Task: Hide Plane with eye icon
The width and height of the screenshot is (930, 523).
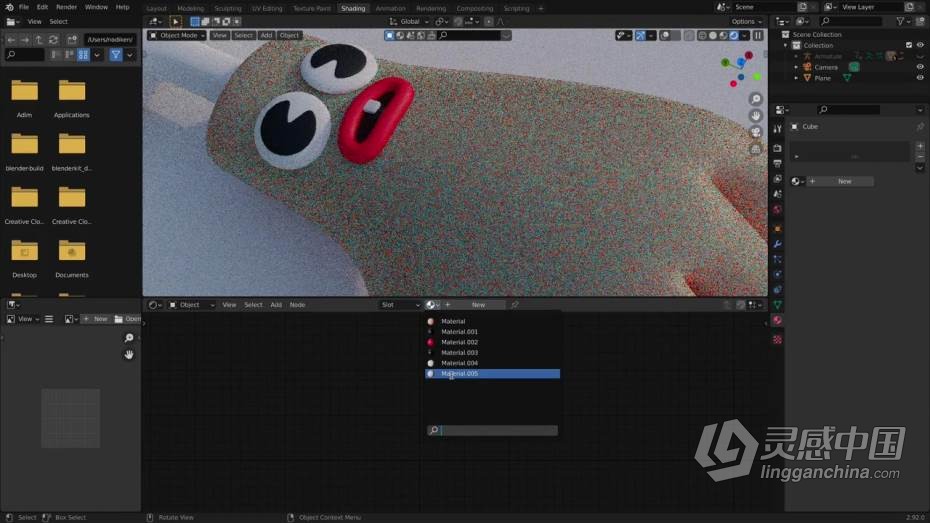Action: 920,78
